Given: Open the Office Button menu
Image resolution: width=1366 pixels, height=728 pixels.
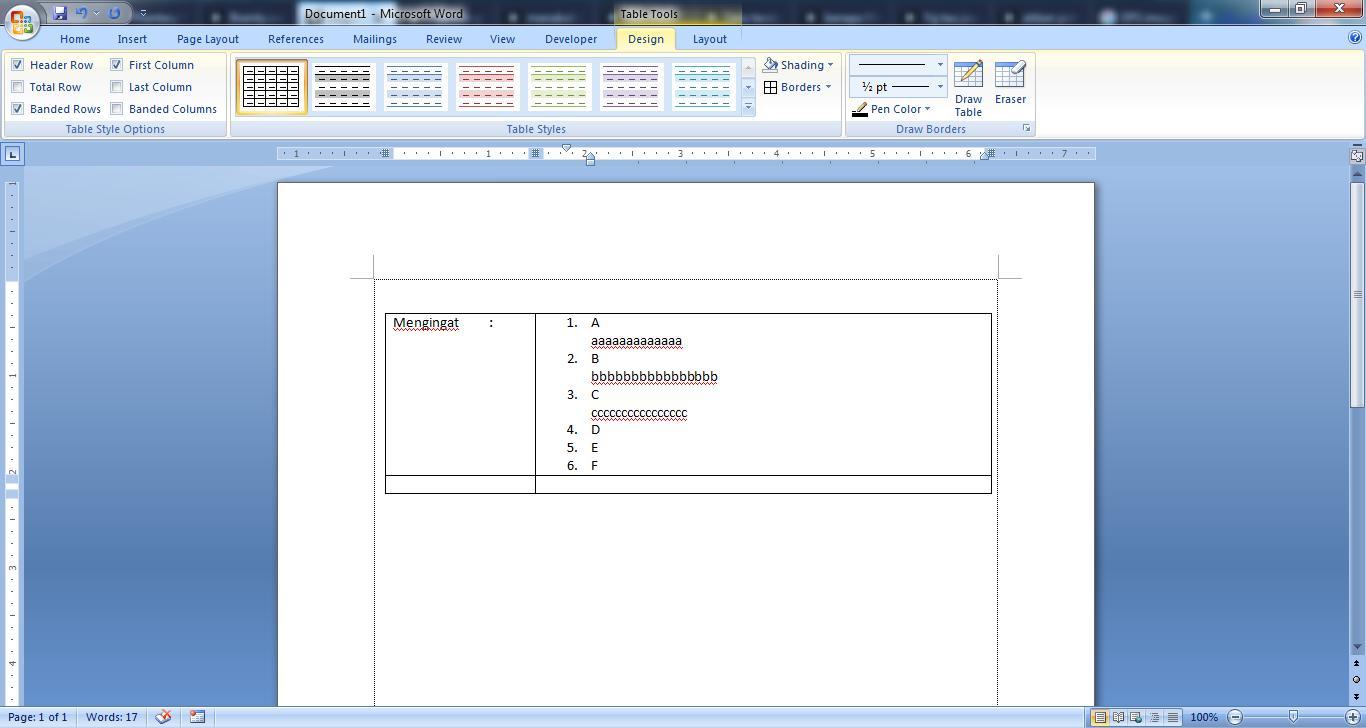Looking at the screenshot, I should coord(21,21).
